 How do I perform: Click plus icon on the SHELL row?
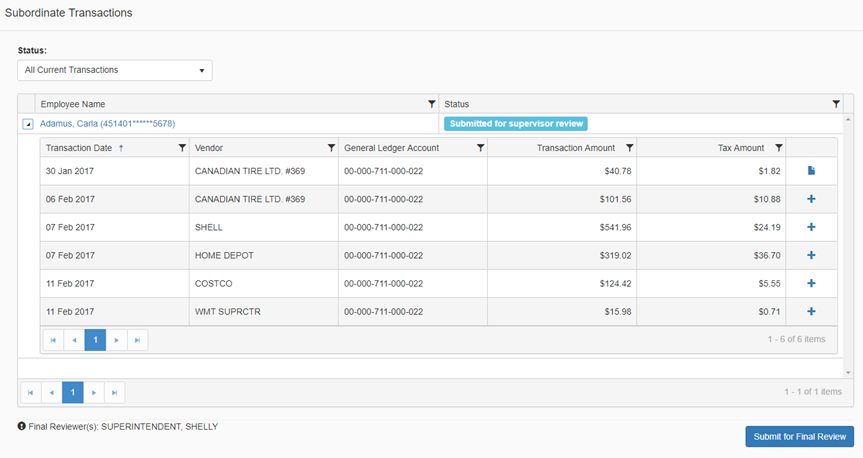tap(811, 227)
